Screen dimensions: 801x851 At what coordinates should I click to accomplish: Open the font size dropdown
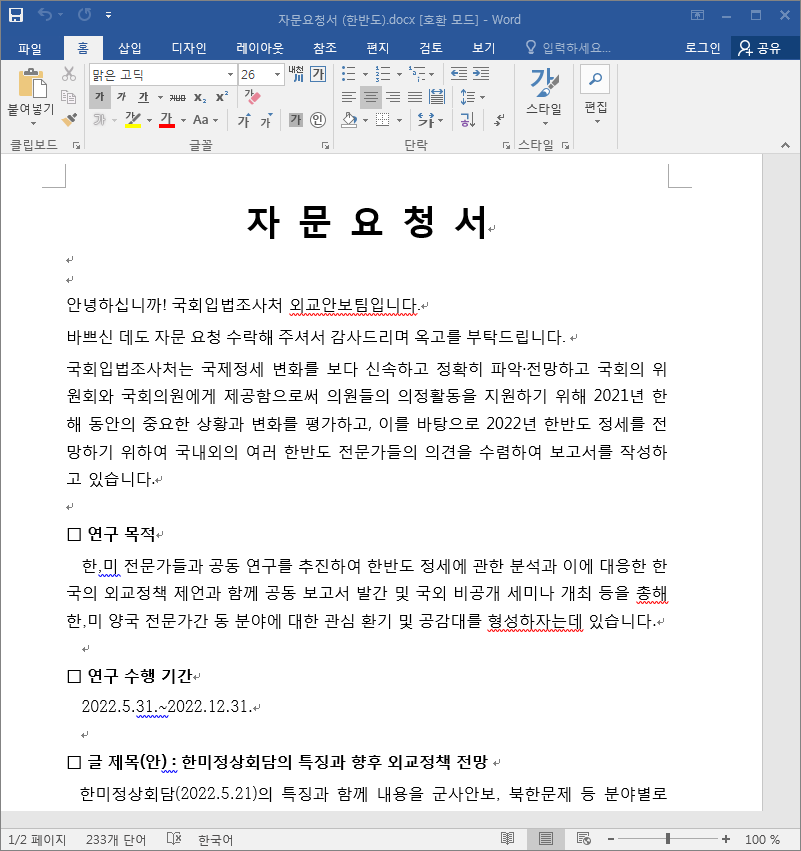click(277, 74)
